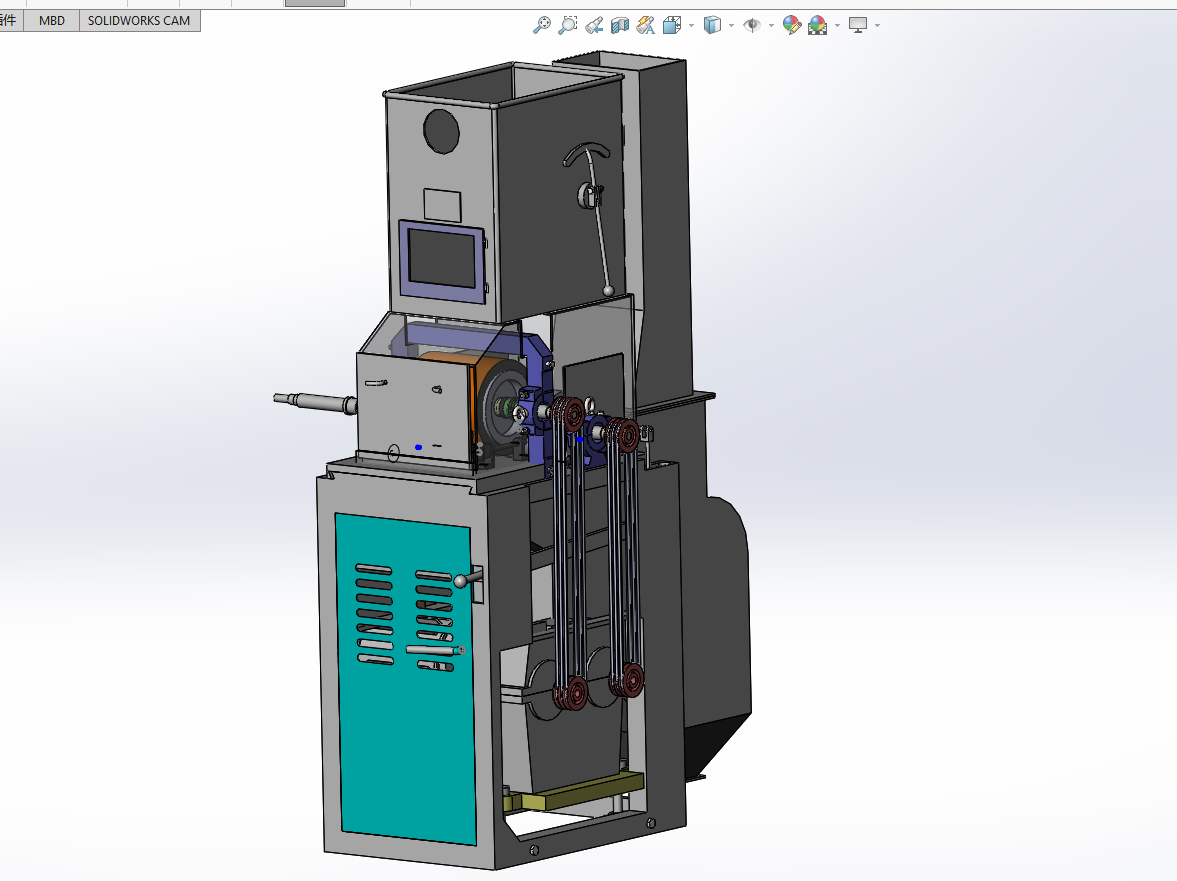Open the MBD tab
The height and width of the screenshot is (881, 1177).
[x=52, y=20]
